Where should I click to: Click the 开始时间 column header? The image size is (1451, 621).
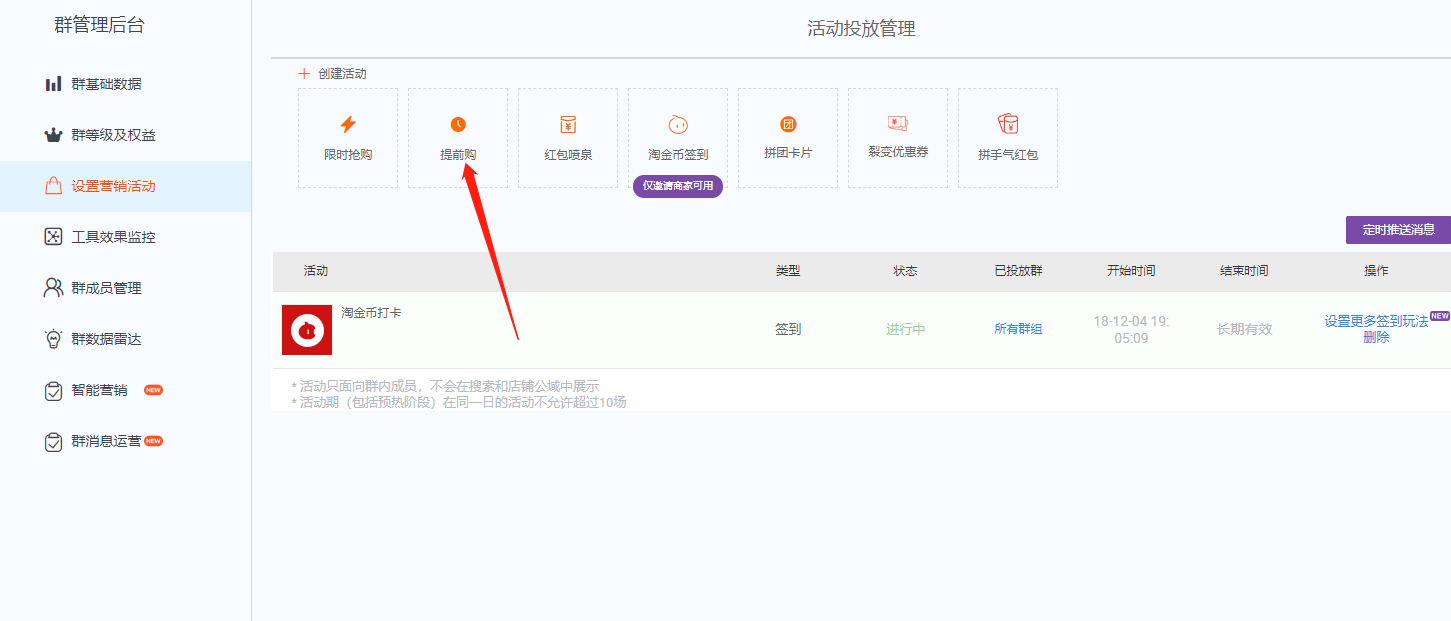(1131, 271)
